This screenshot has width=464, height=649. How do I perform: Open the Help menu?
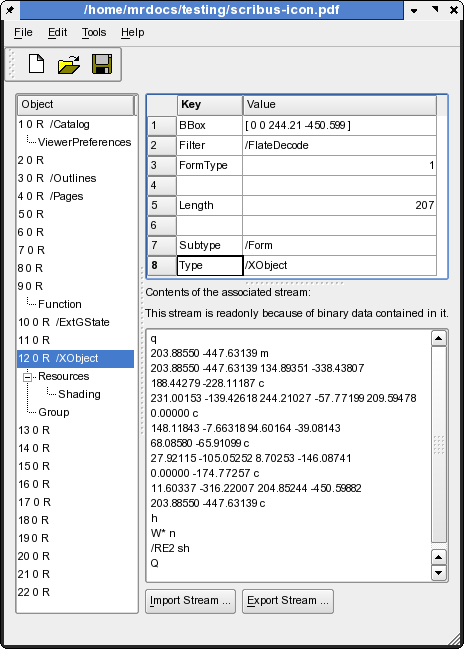132,32
